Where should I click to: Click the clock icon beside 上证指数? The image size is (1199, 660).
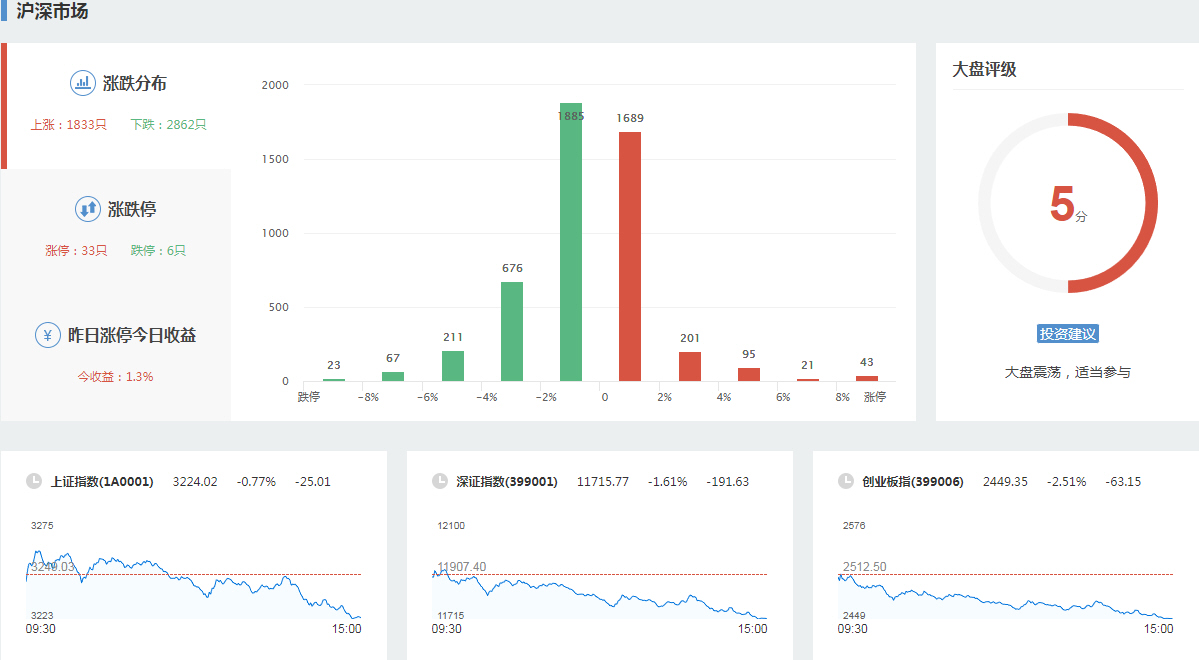tap(34, 481)
